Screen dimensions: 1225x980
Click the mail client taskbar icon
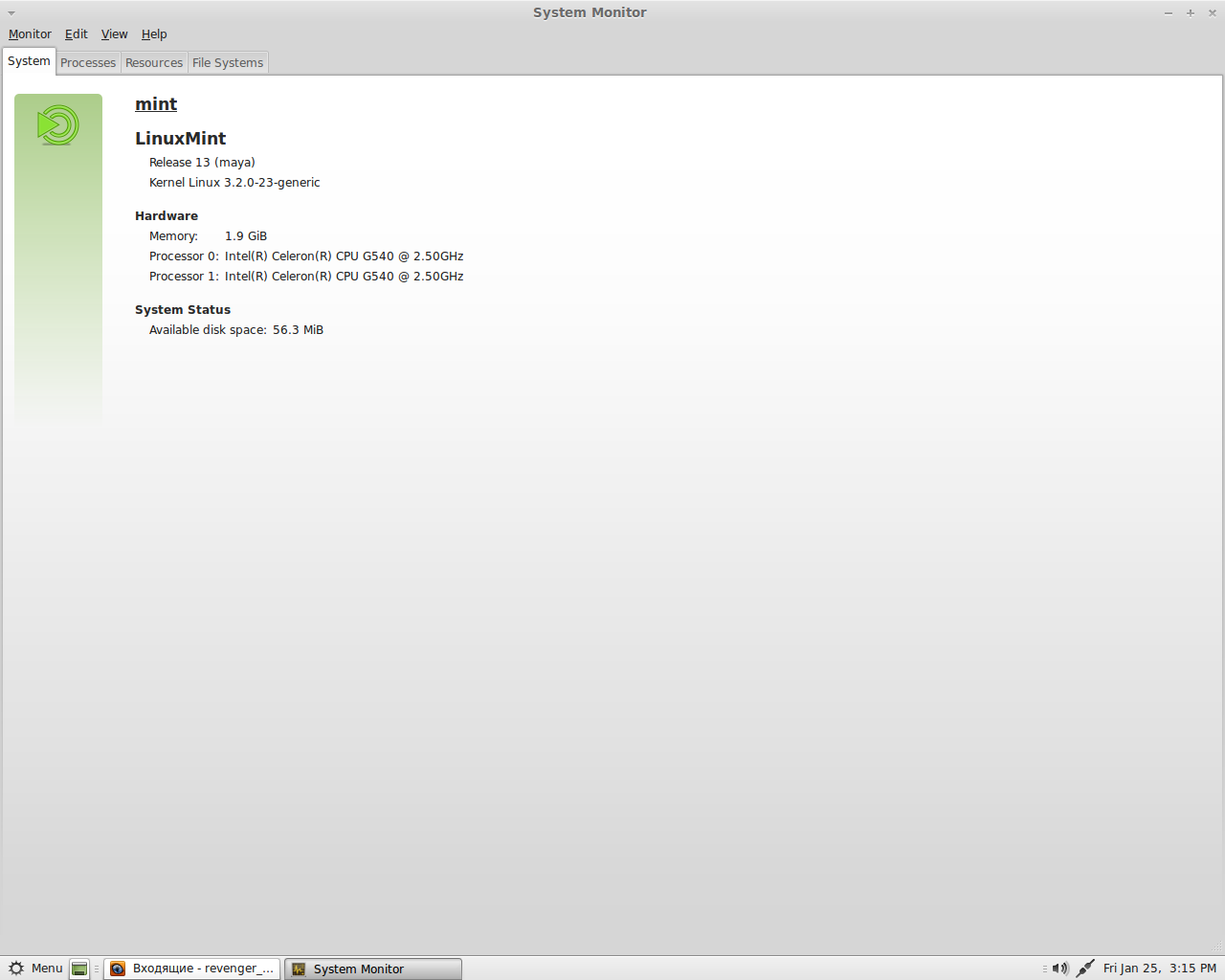tap(118, 969)
